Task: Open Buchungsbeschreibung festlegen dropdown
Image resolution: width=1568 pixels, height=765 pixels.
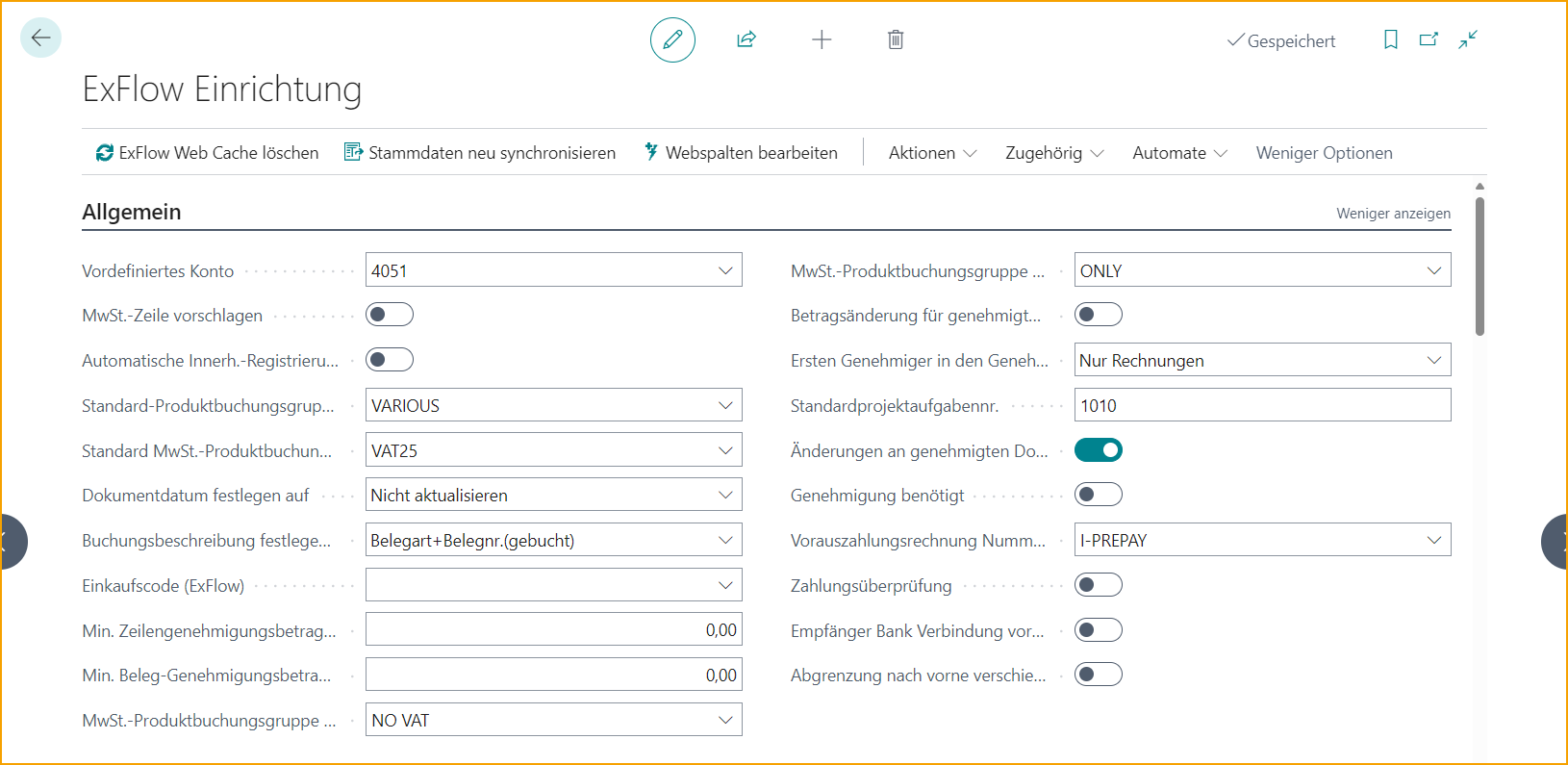Action: [x=725, y=540]
